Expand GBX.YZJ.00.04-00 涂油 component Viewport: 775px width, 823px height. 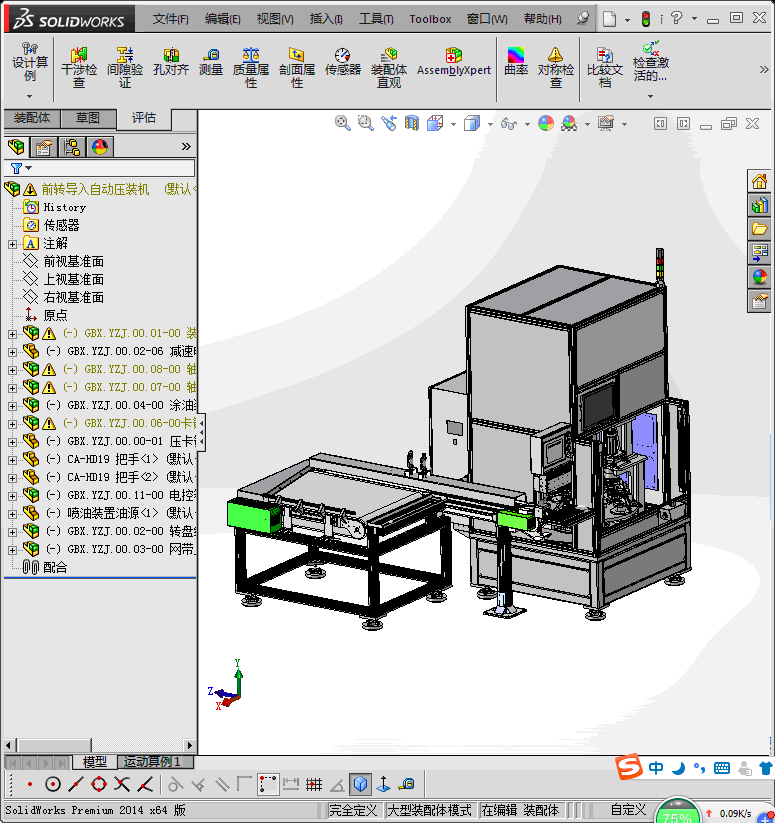coord(12,406)
